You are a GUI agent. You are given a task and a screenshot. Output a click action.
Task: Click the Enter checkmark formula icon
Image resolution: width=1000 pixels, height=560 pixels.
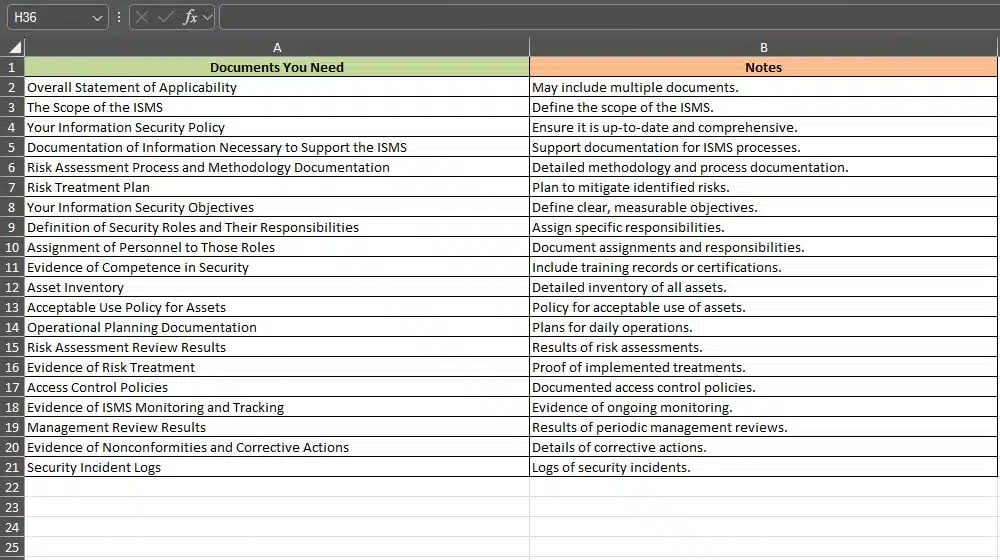[x=165, y=17]
